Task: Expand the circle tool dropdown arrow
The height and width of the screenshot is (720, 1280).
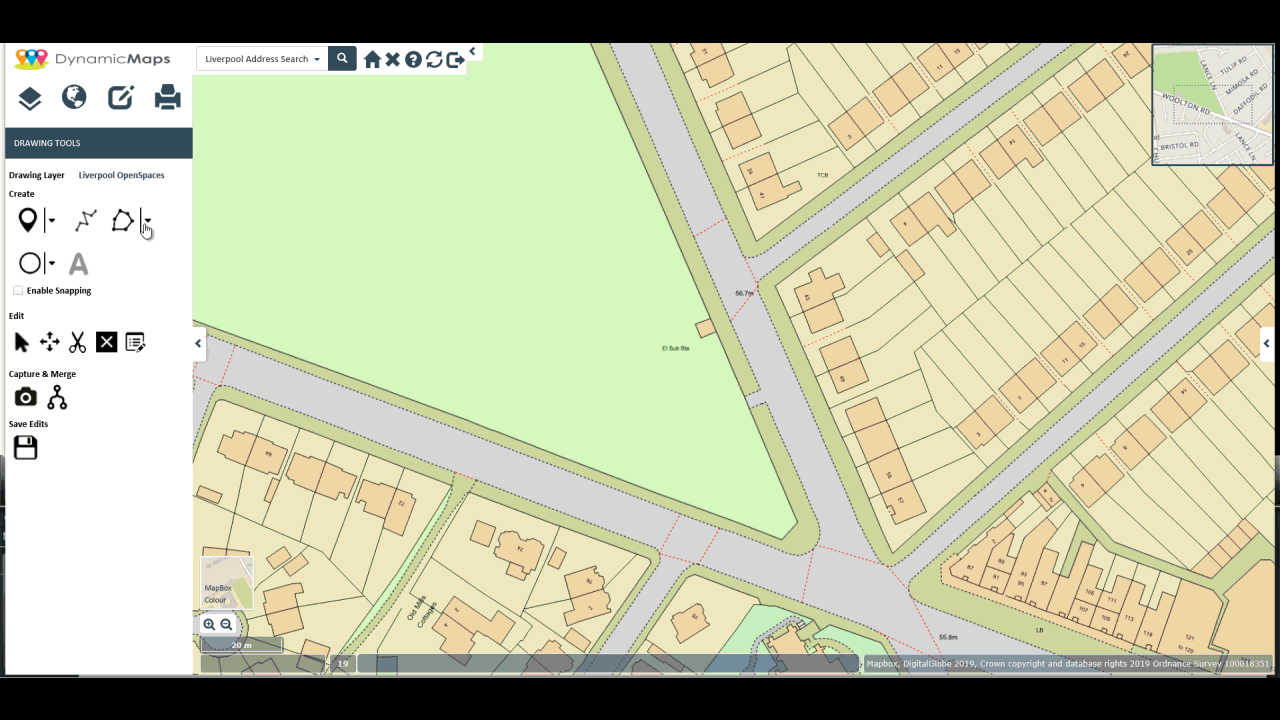Action: click(x=51, y=264)
